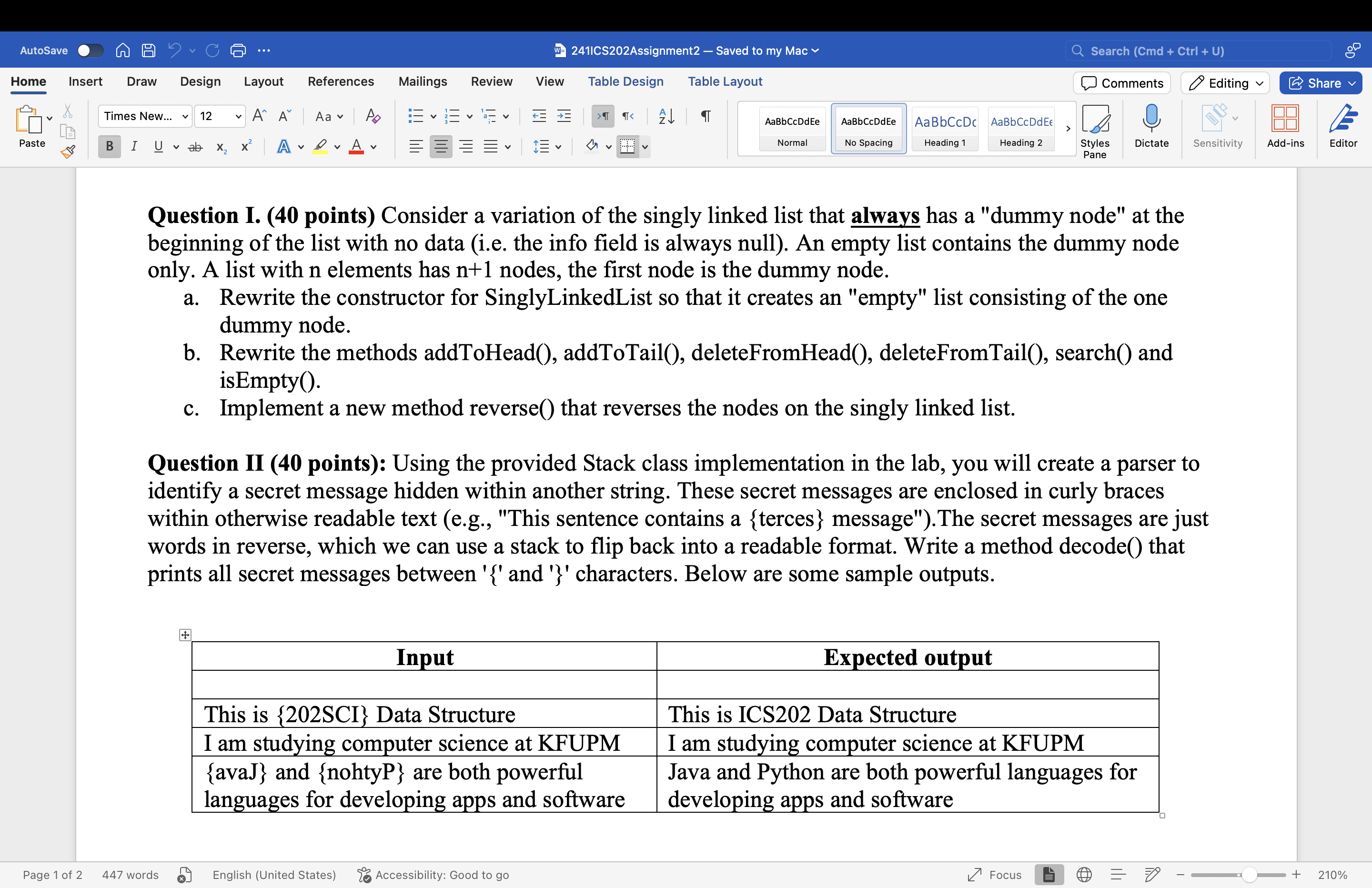
Task: Open the Comments panel
Action: 1121,82
